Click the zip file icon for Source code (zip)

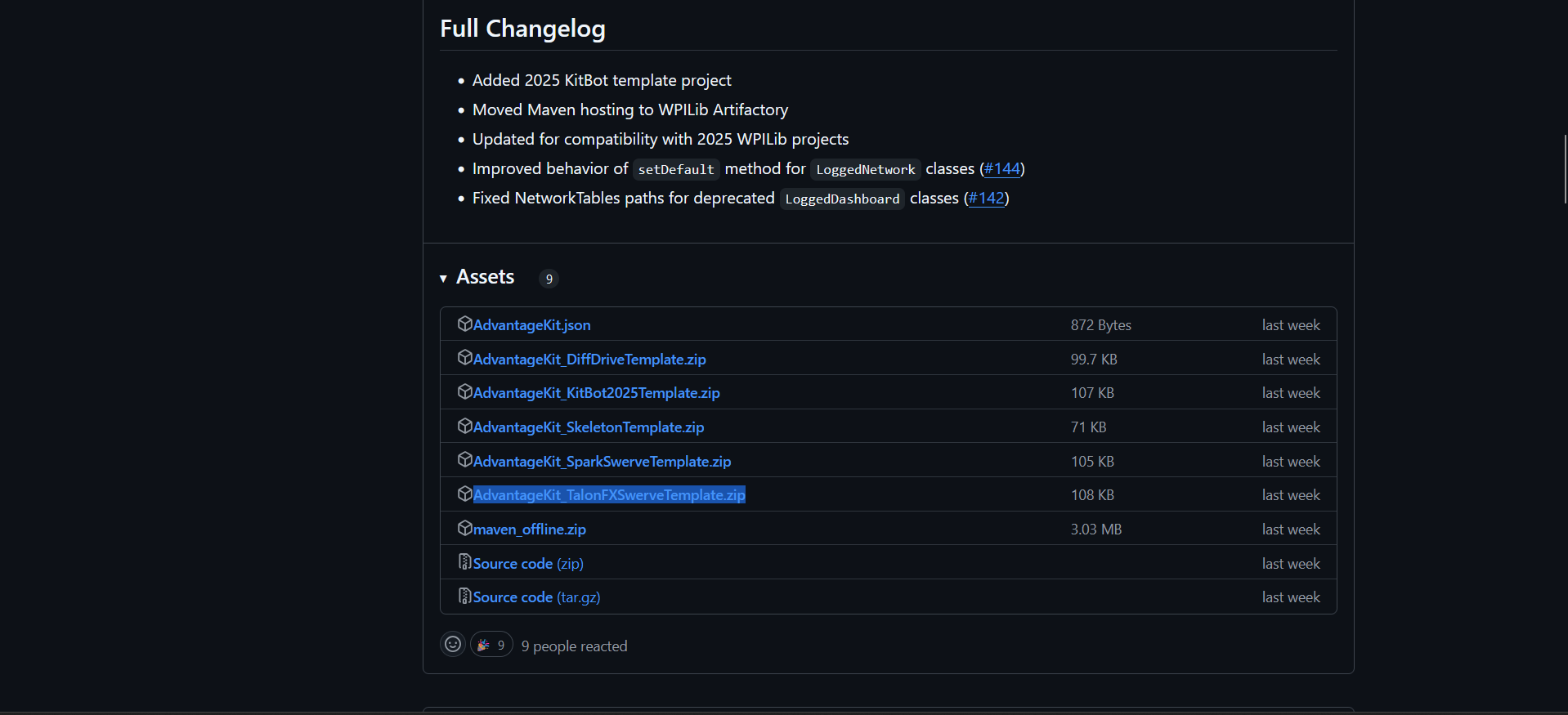coord(465,562)
